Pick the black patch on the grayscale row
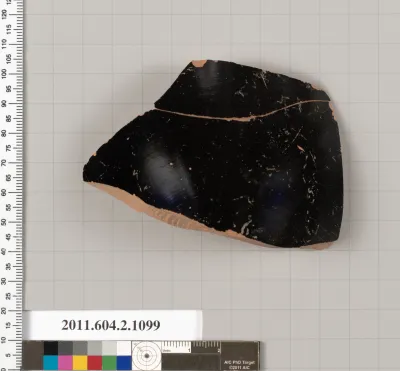This screenshot has height=371, width=400. tap(51, 348)
